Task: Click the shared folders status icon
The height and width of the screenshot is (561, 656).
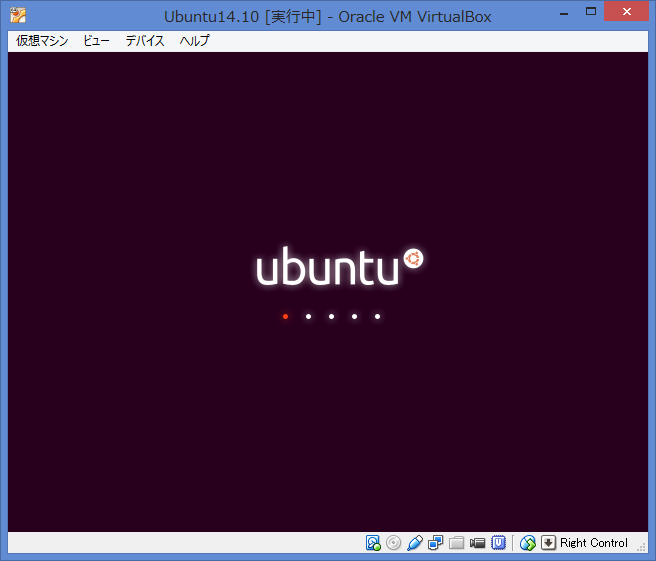Action: 456,543
